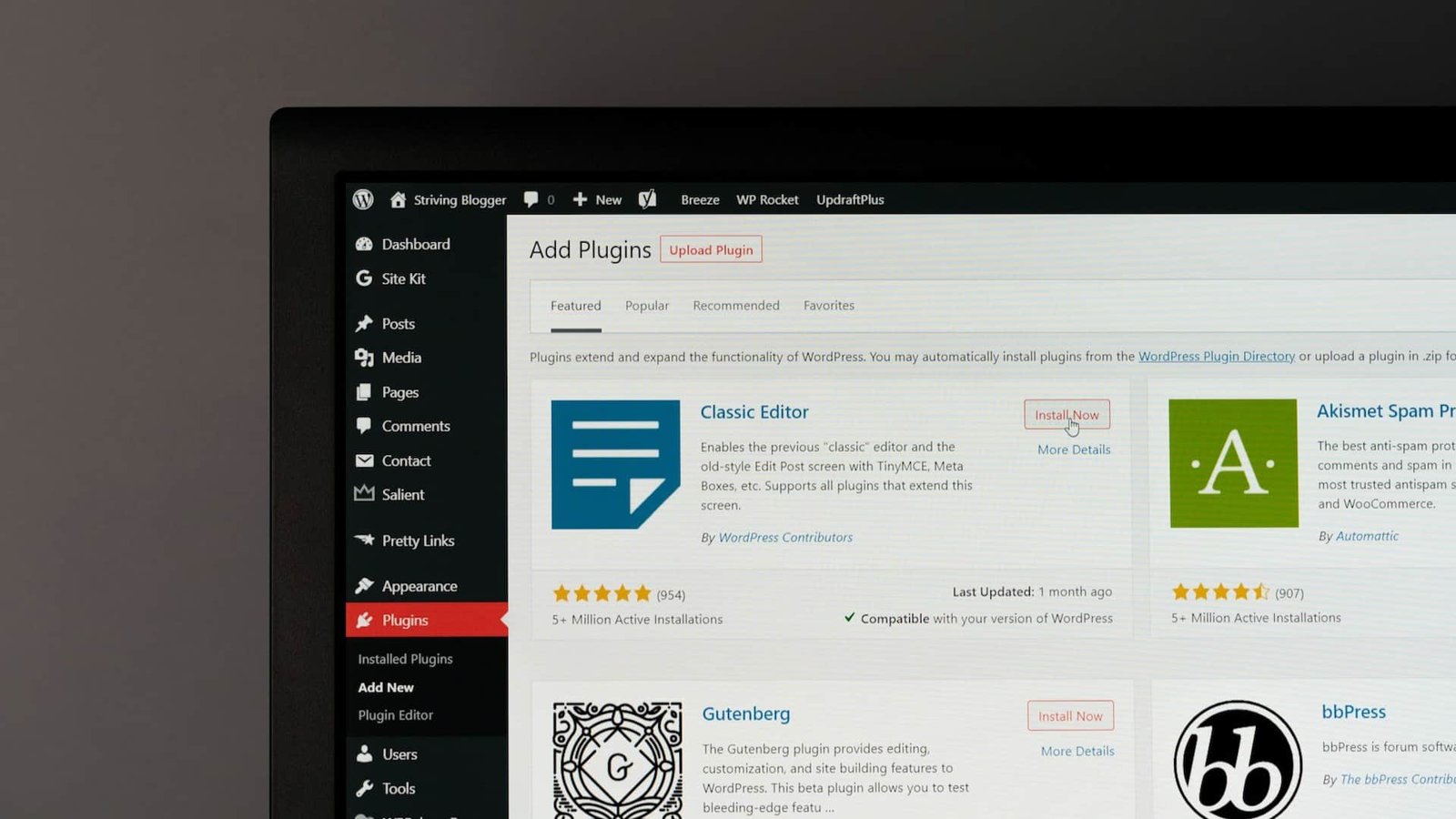
Task: Click the WordPress logo in admin bar
Action: click(x=363, y=199)
